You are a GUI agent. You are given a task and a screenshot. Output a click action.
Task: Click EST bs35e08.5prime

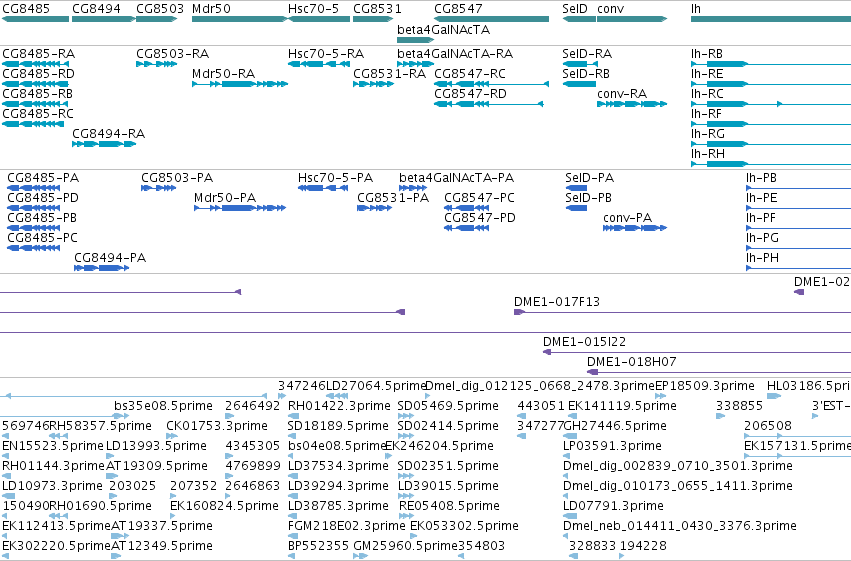coord(163,406)
